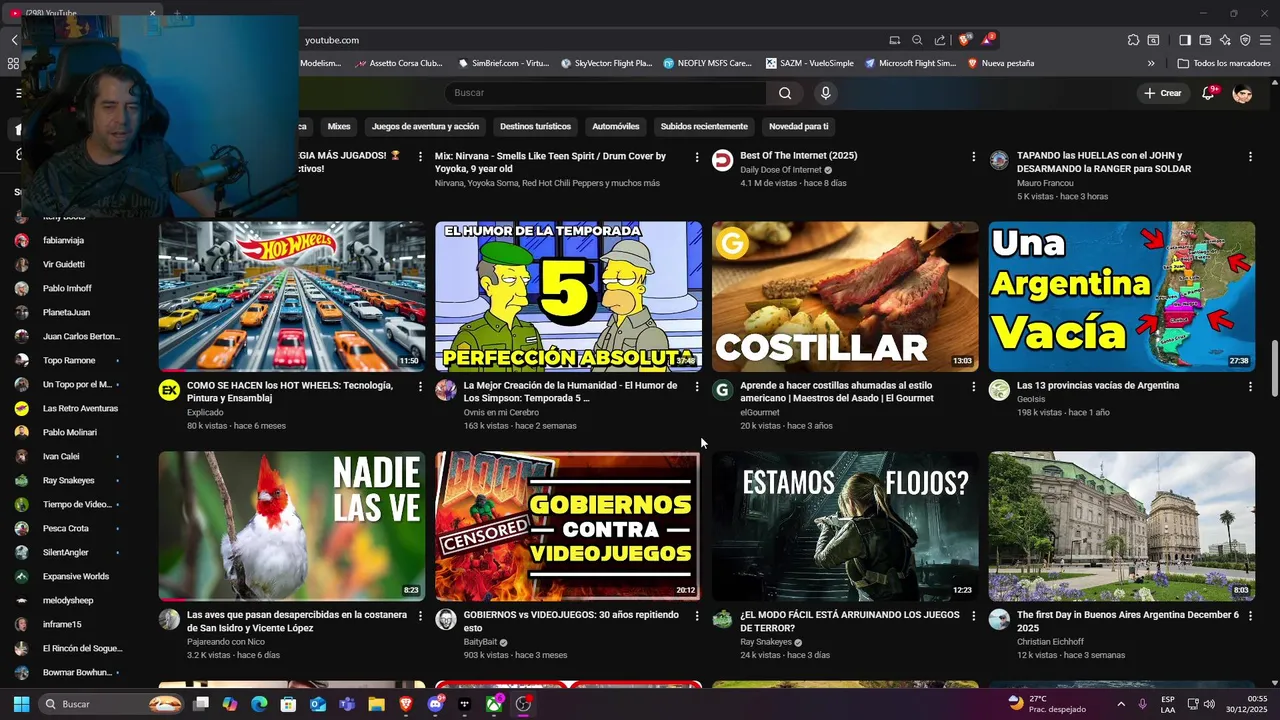Open SilentAngler subscription in sidebar
The height and width of the screenshot is (720, 1280).
pos(68,552)
